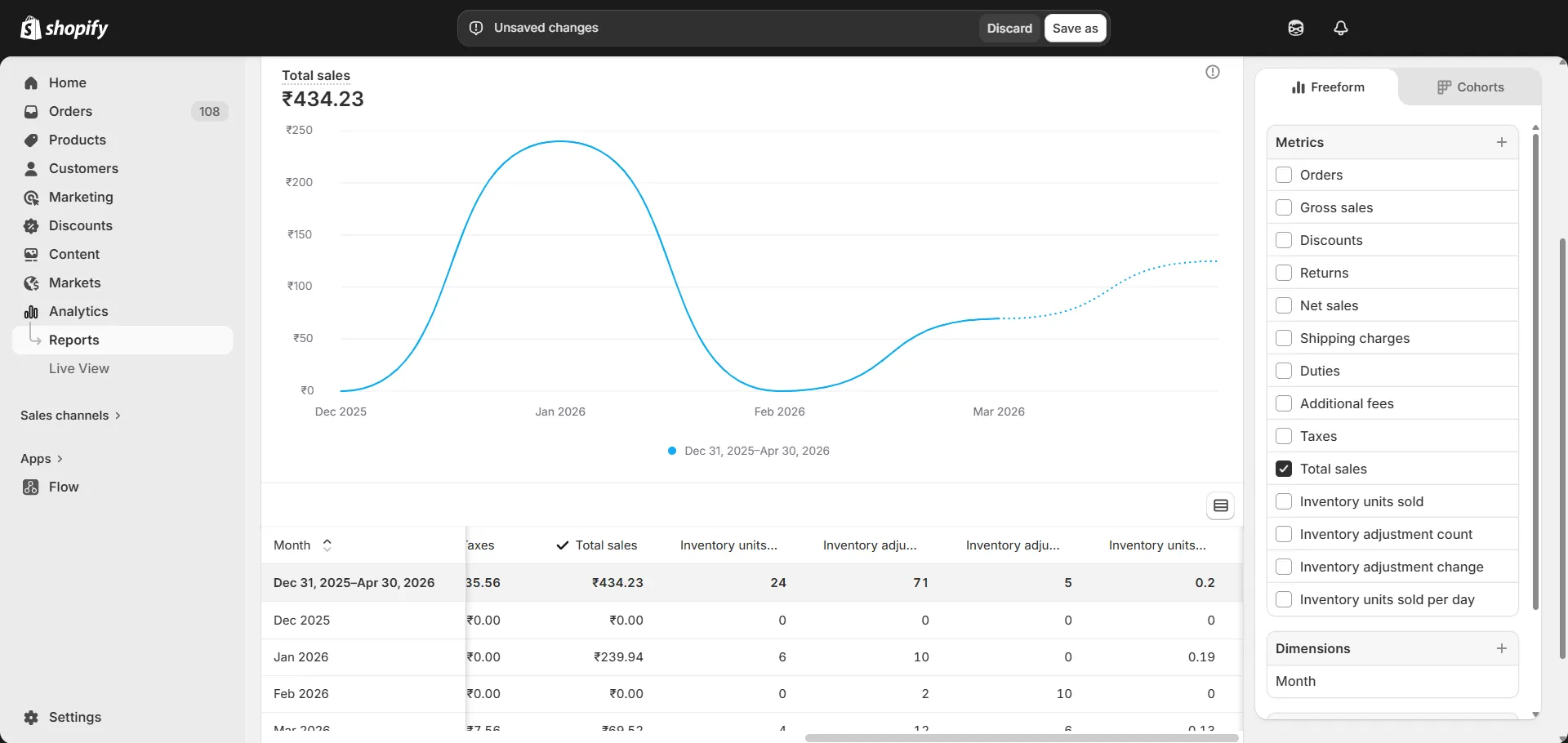The image size is (1568, 743).
Task: Discard unsaved changes
Action: 1009,28
